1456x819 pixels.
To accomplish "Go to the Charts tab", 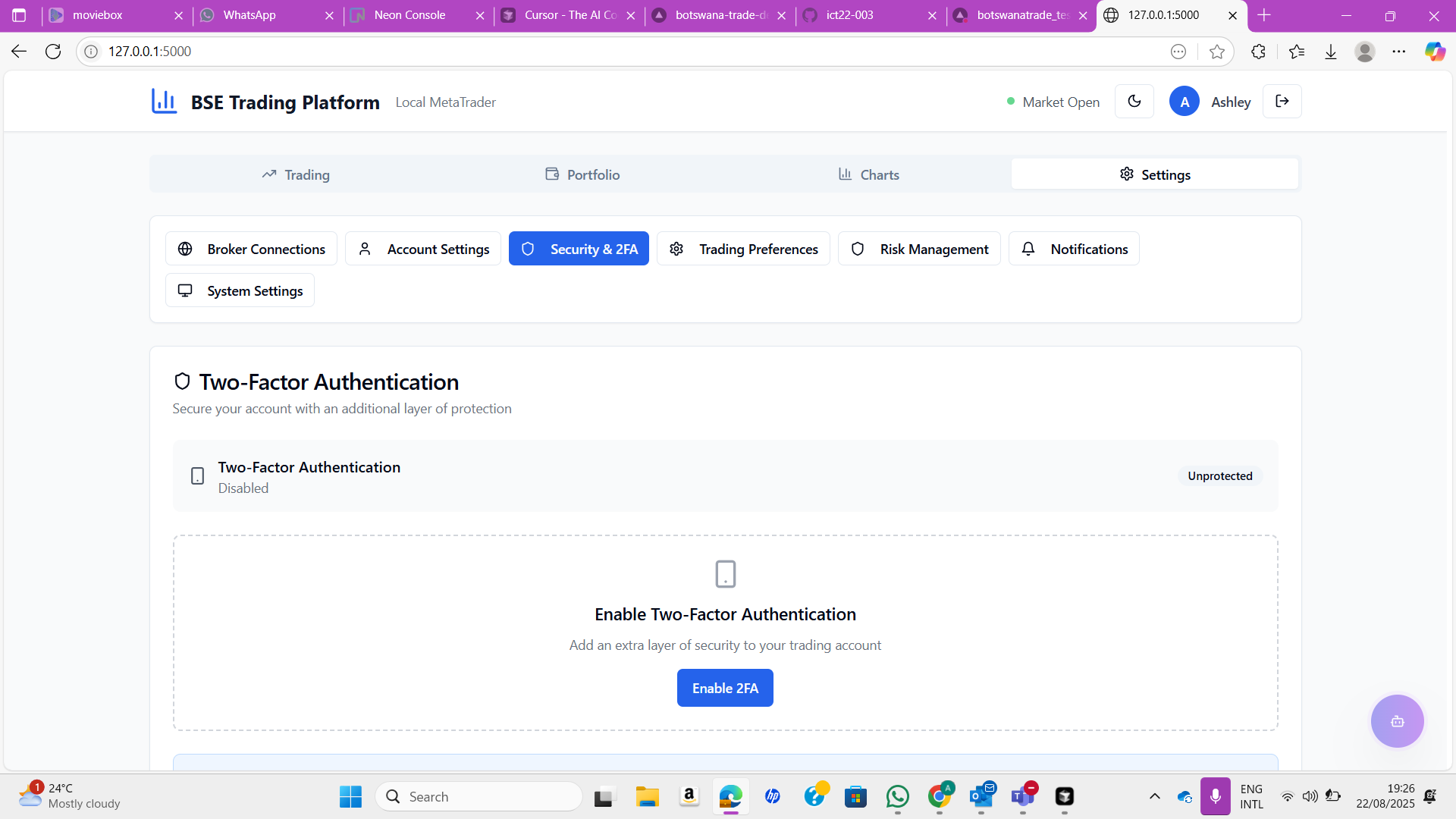I will 868,174.
